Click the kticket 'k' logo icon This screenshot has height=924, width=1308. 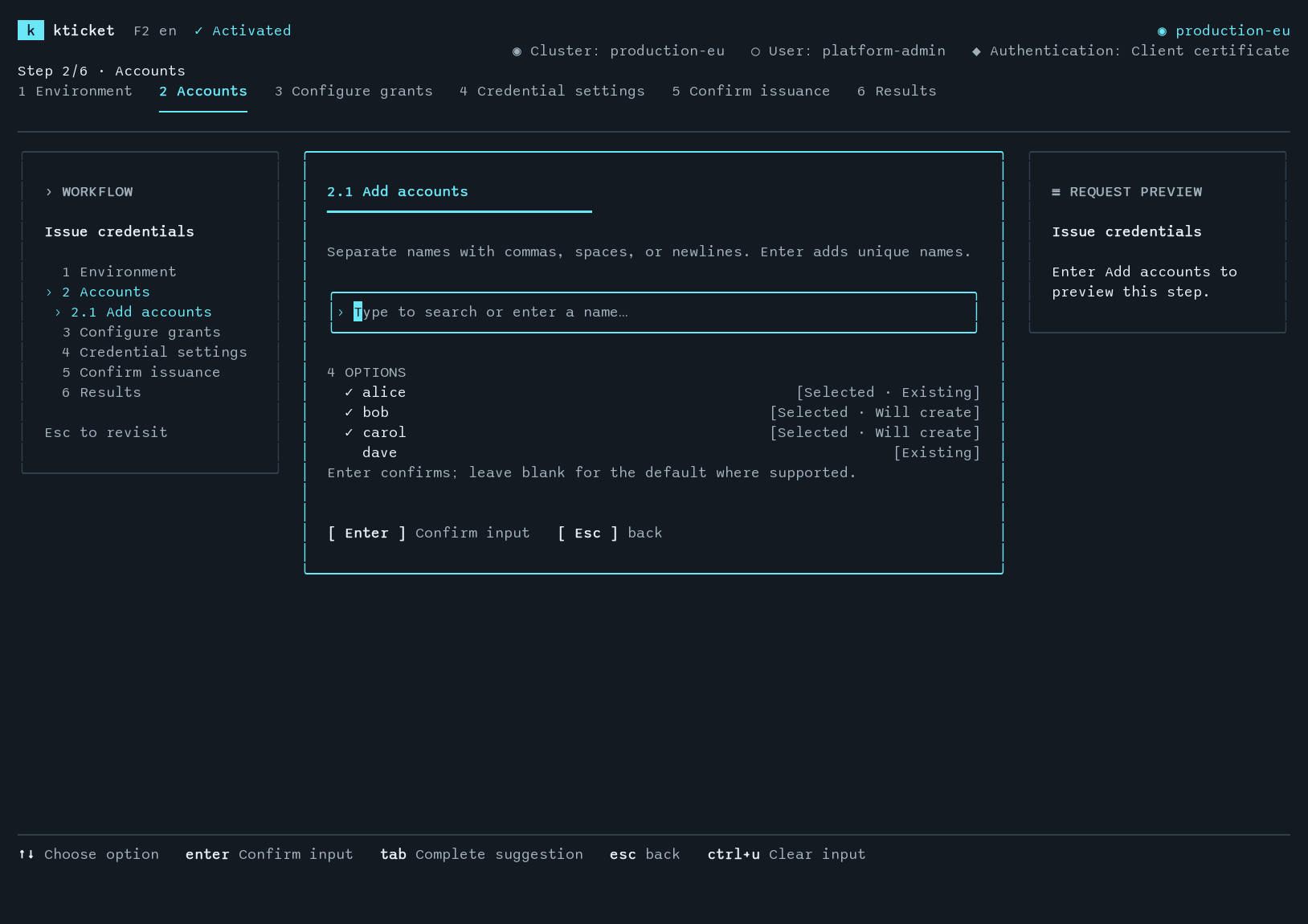pyautogui.click(x=31, y=31)
